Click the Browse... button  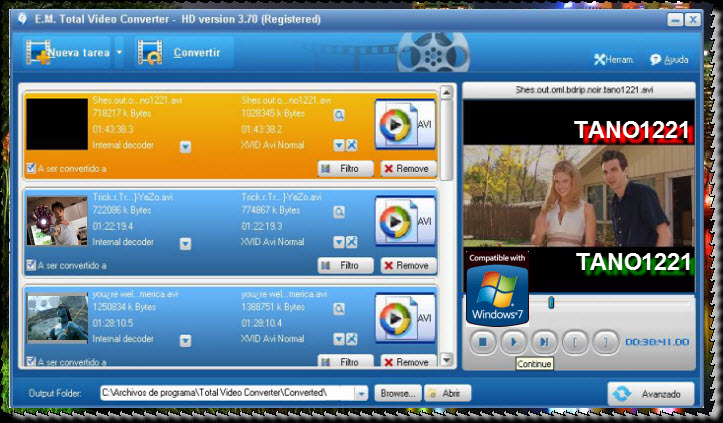coord(397,394)
